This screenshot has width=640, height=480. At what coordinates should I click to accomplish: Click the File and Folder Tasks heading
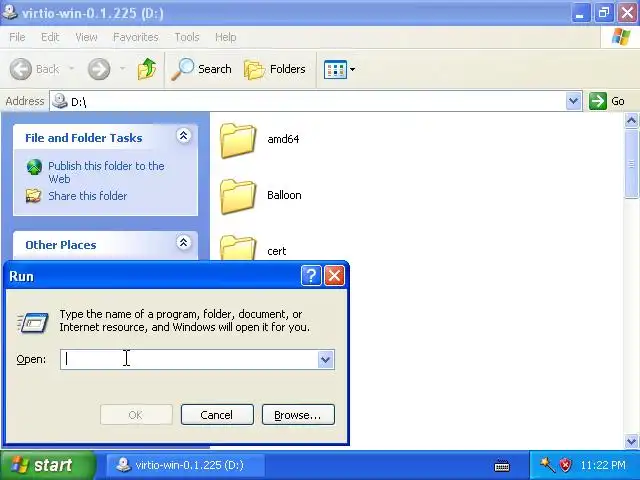pyautogui.click(x=84, y=138)
